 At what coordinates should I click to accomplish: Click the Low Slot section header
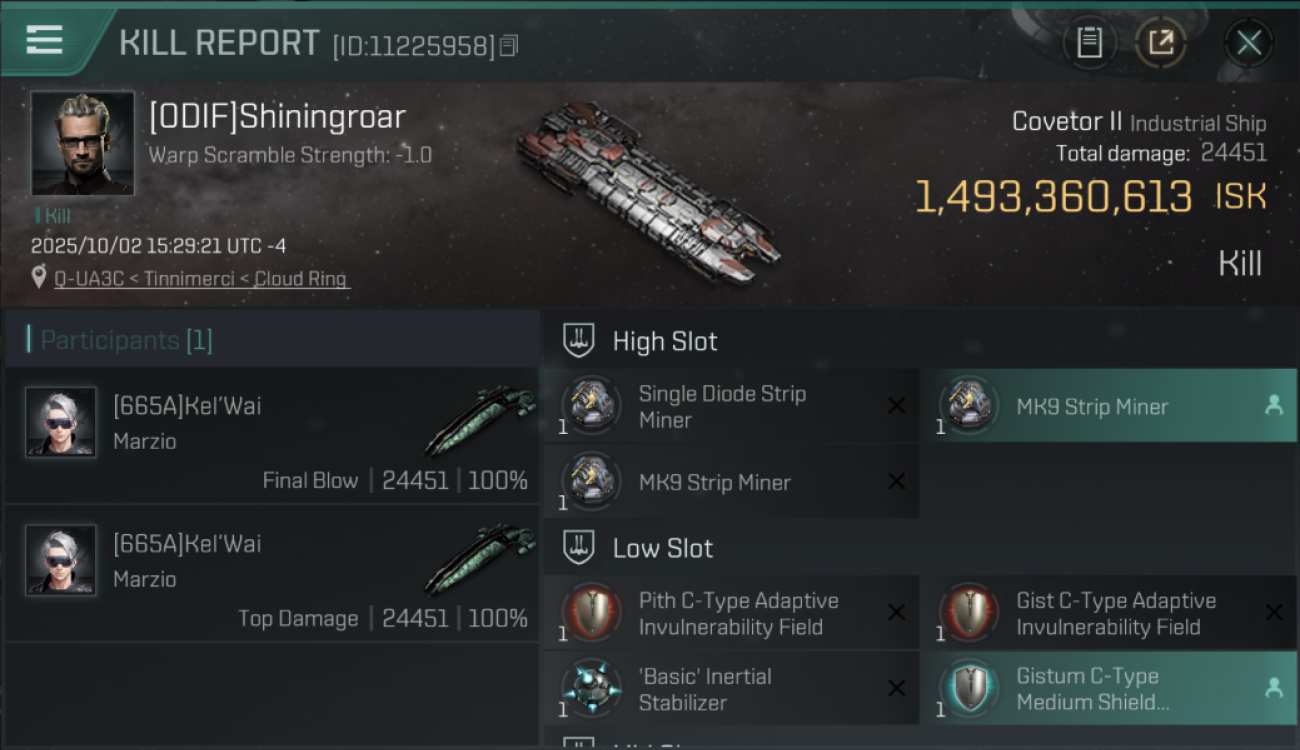(x=663, y=548)
